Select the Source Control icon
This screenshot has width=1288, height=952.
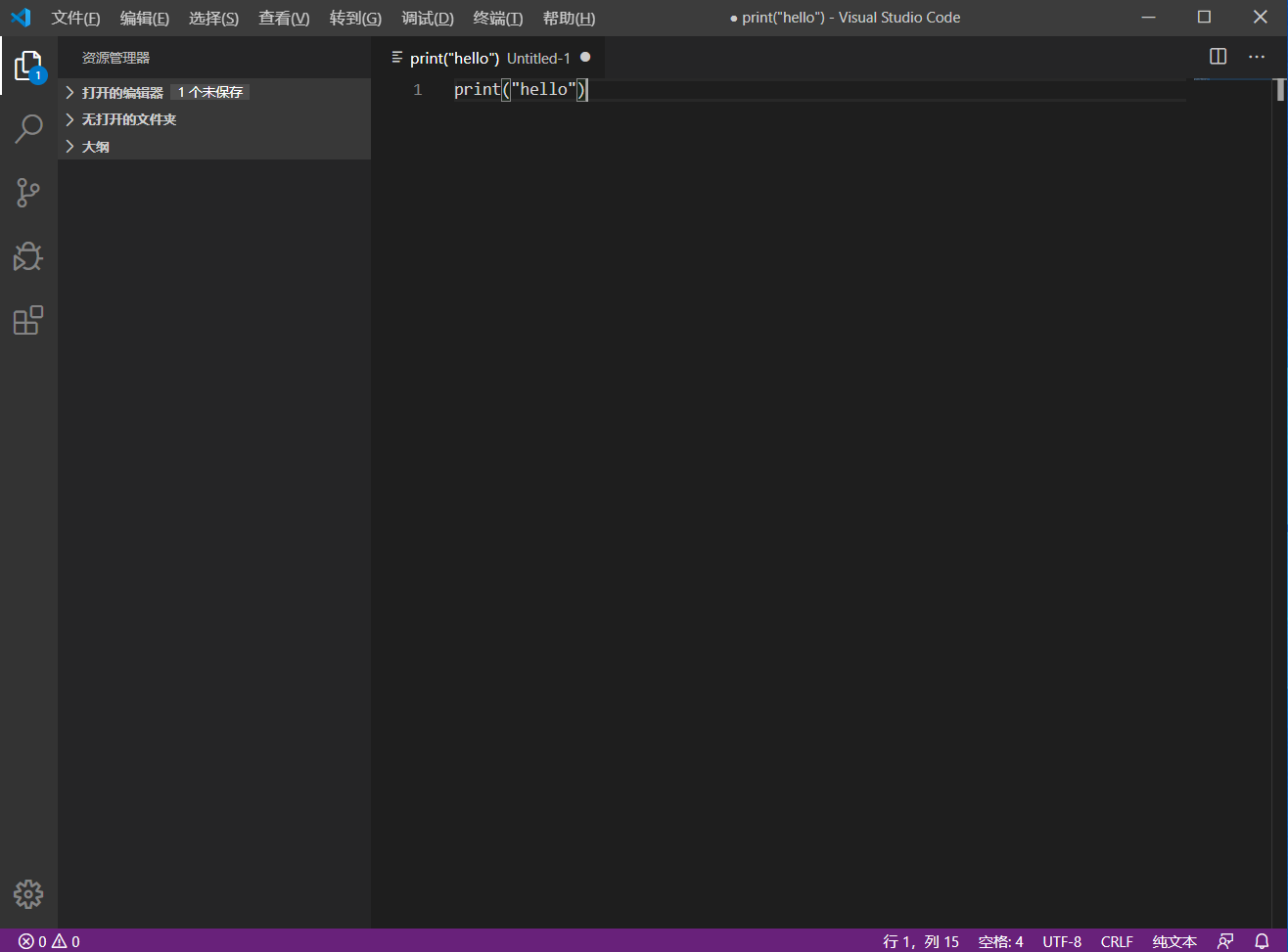pyautogui.click(x=28, y=193)
